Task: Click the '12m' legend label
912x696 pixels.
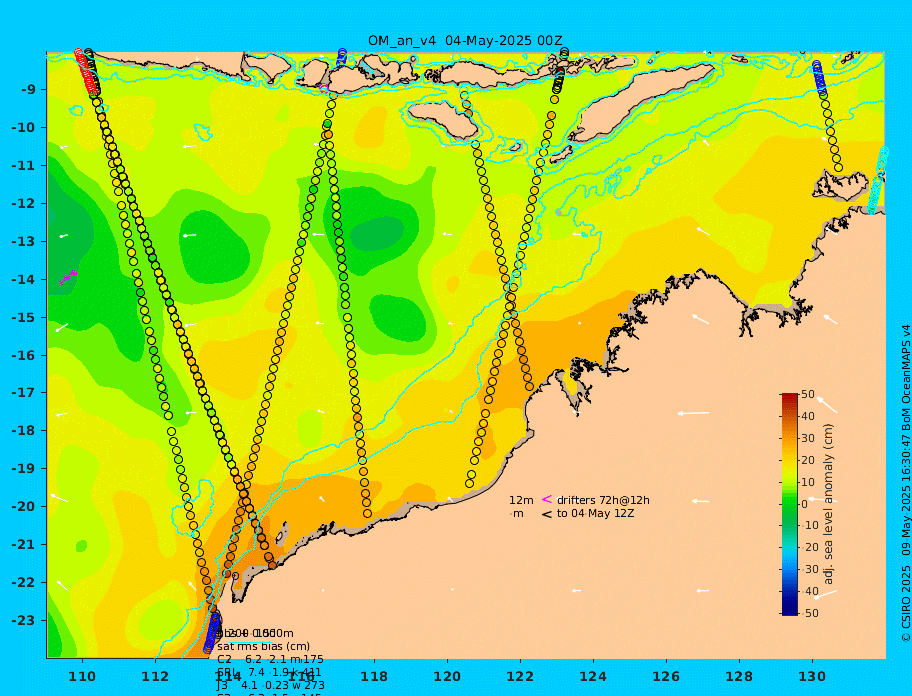Action: point(521,500)
